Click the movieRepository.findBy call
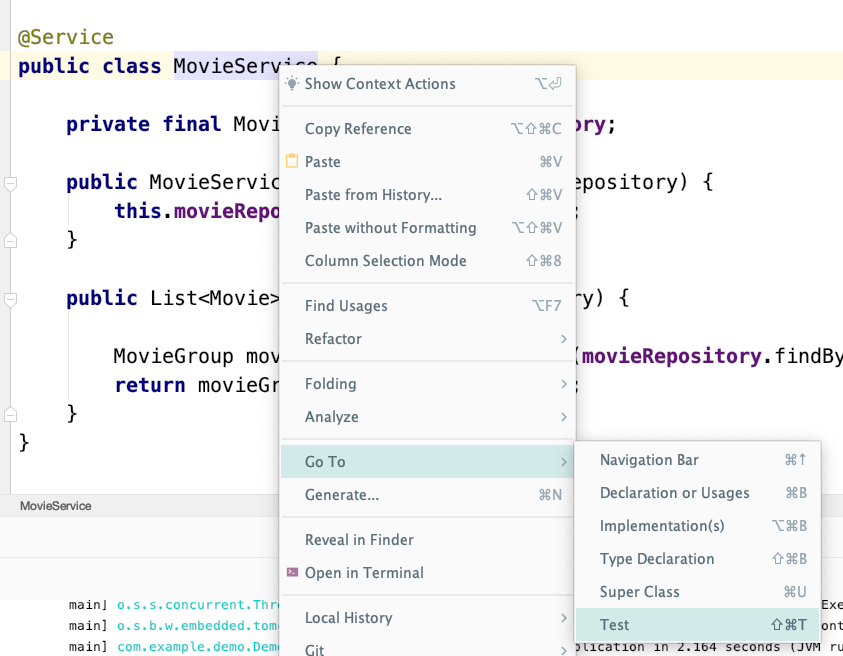This screenshot has height=656, width=843. pyautogui.click(x=712, y=356)
